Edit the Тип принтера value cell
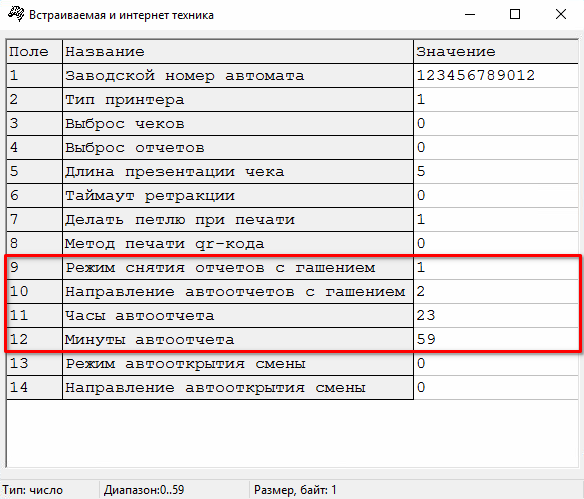Screen dimensions: 584x499 coord(496,99)
